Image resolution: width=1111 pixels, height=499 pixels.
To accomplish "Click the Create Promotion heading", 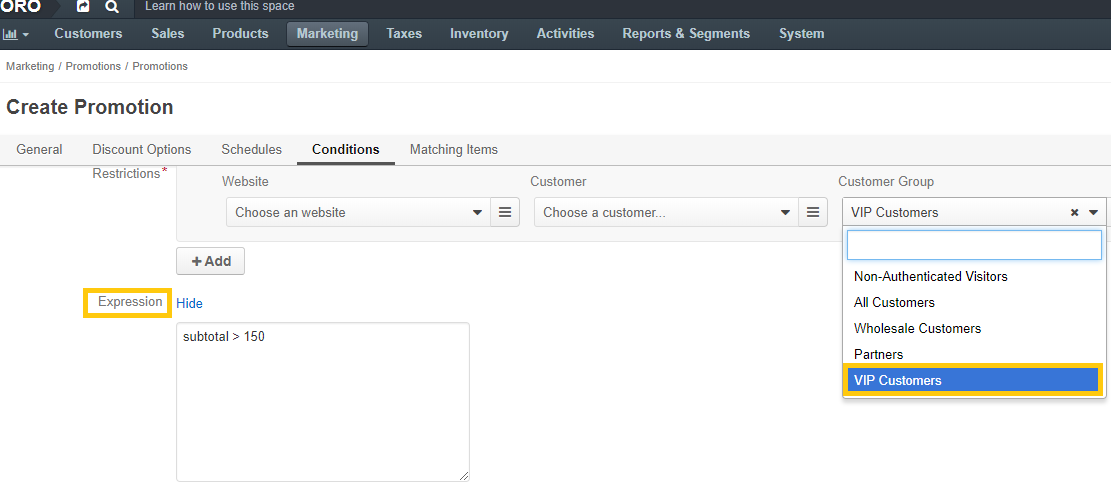I will [x=89, y=108].
